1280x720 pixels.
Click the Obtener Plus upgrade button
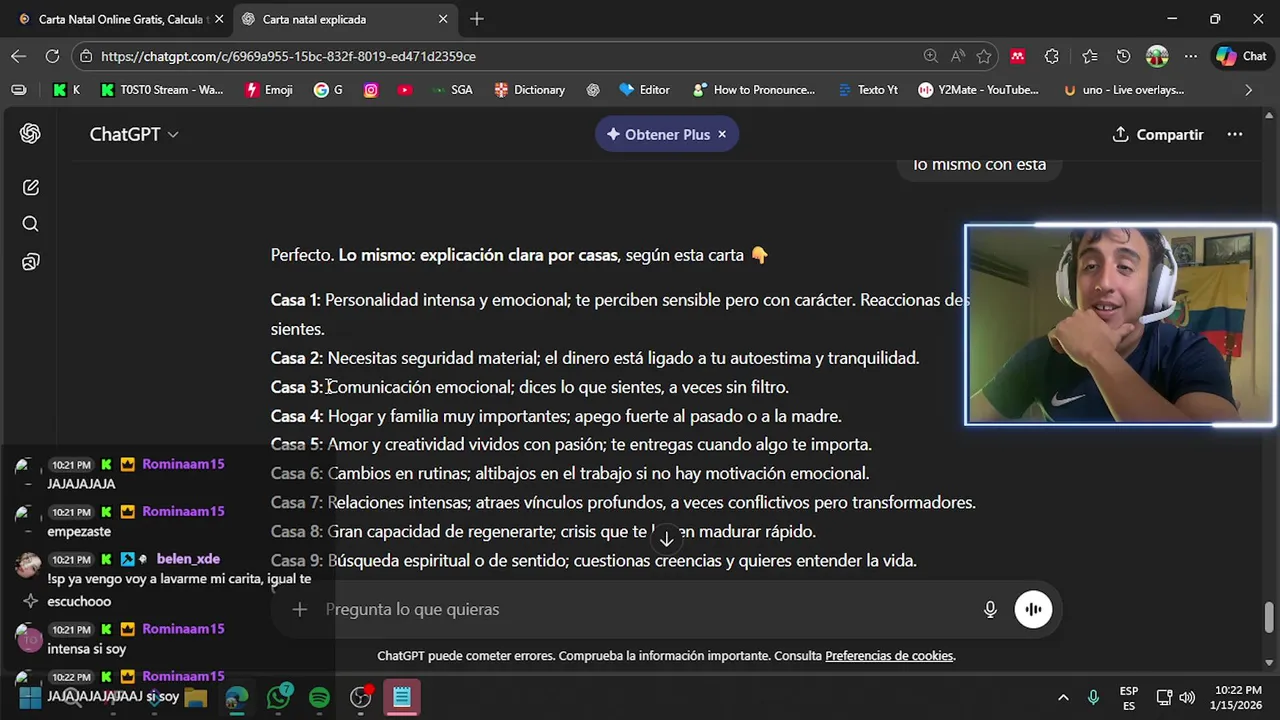click(x=658, y=134)
